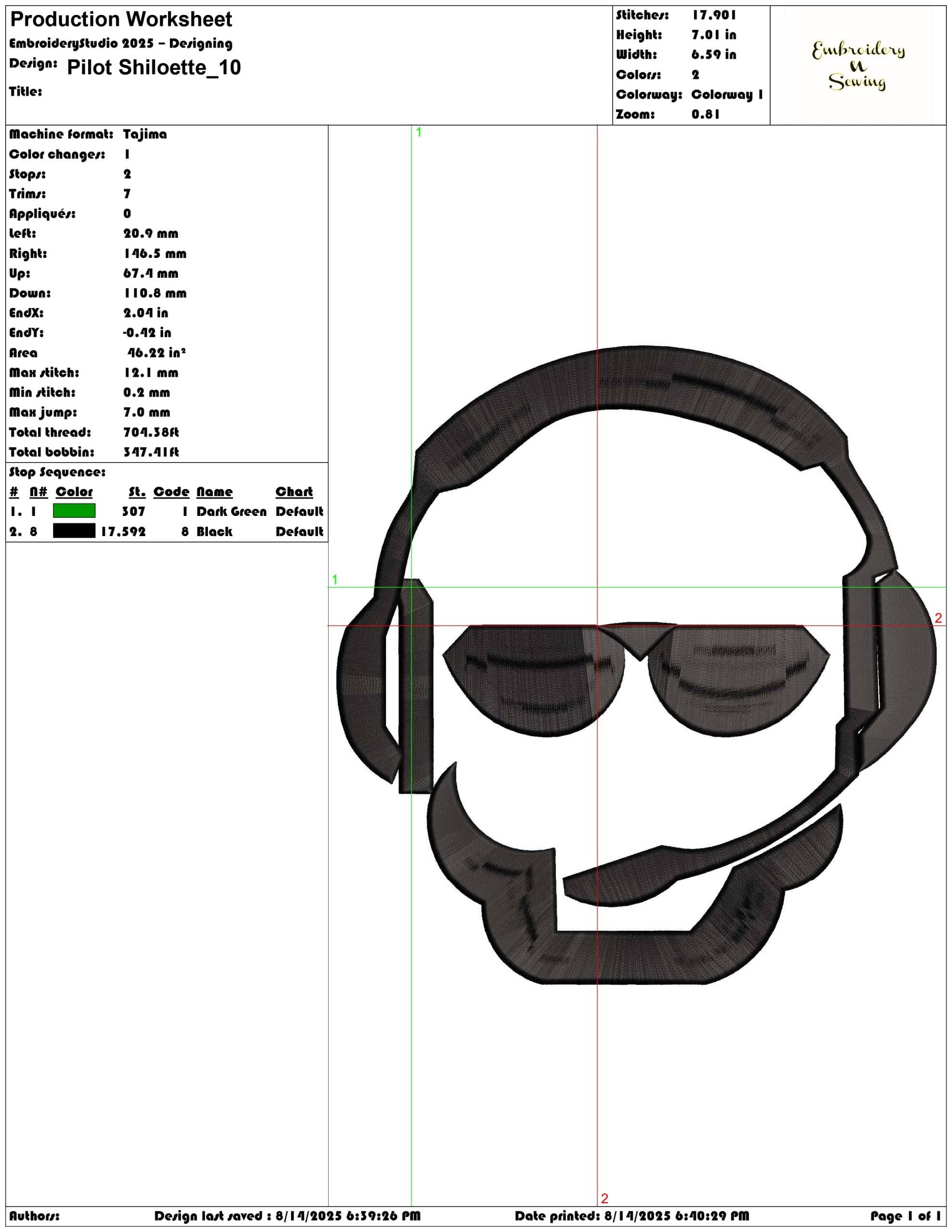Viewport: 952px width, 1232px height.
Task: Click the Color column header
Action: click(x=74, y=491)
